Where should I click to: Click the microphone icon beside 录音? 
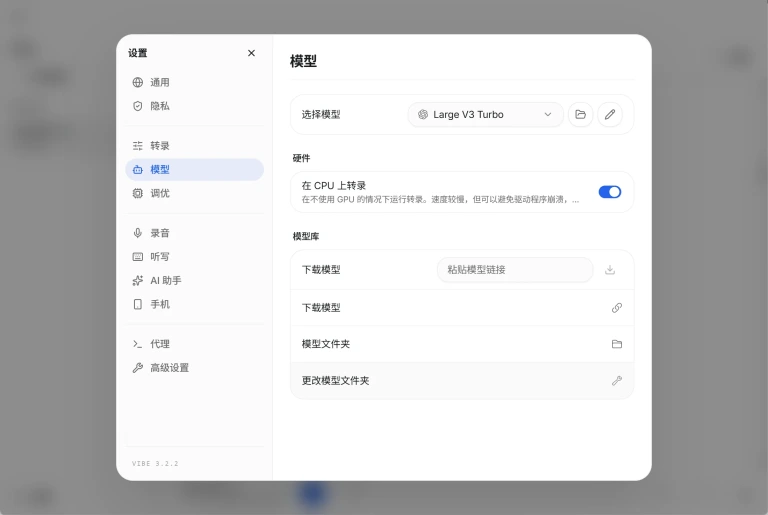click(x=138, y=233)
